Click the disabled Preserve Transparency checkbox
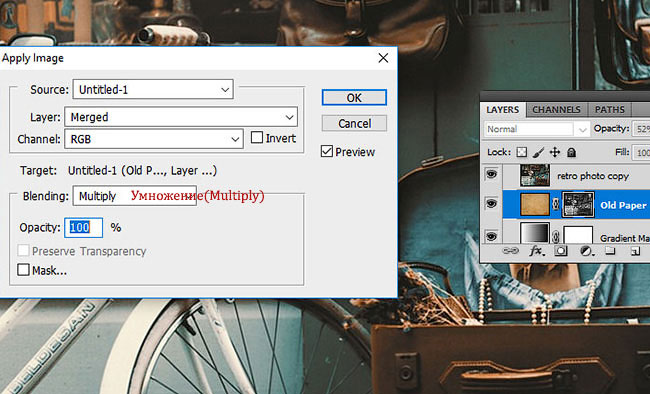This screenshot has height=394, width=650. click(23, 251)
